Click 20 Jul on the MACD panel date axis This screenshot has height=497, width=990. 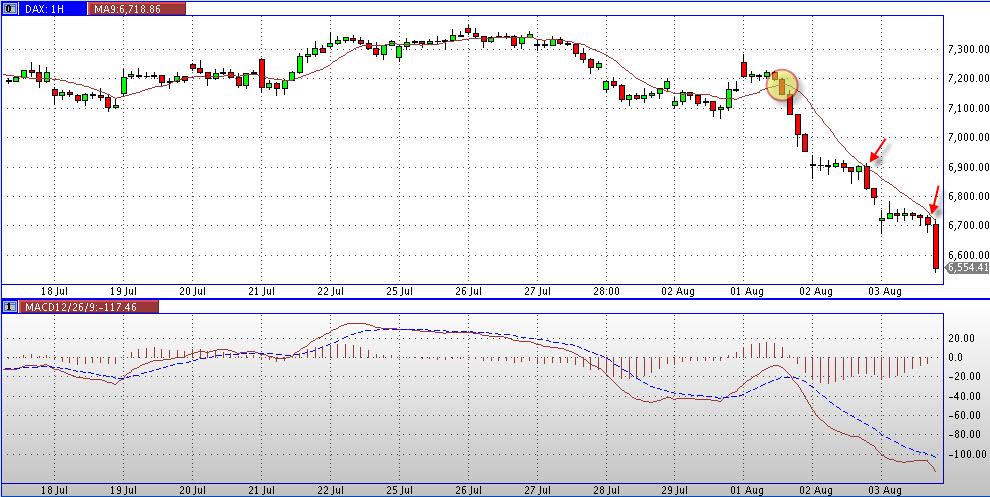click(x=193, y=490)
